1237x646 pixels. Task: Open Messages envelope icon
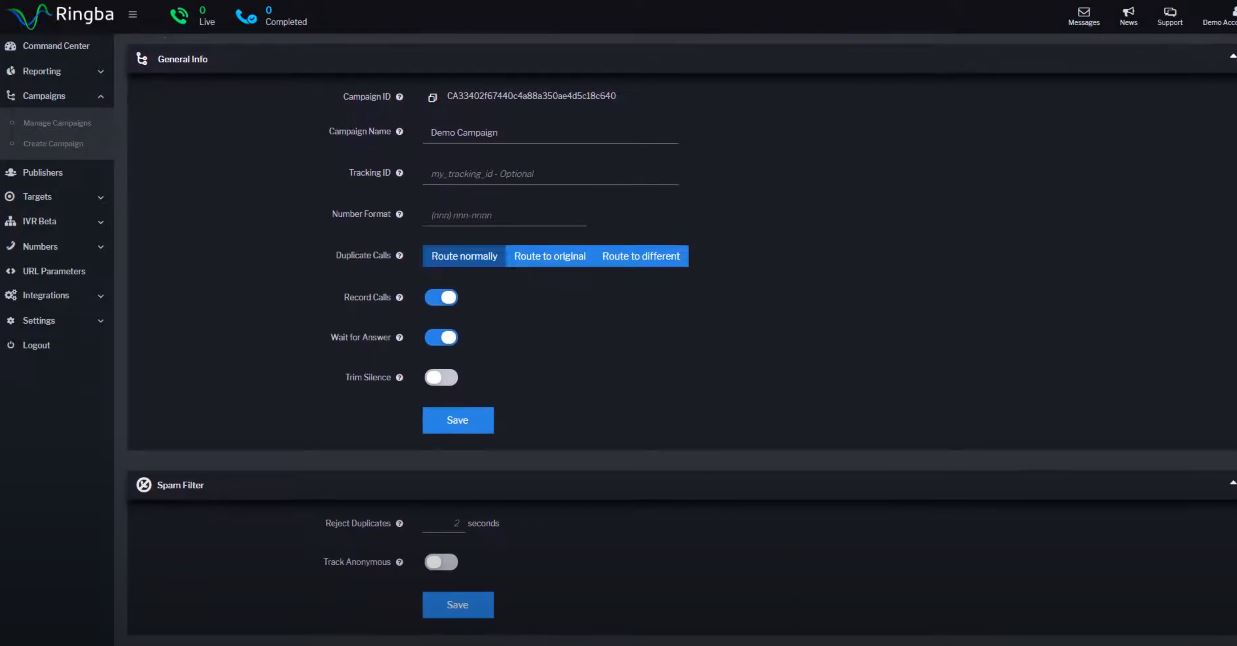pos(1084,12)
